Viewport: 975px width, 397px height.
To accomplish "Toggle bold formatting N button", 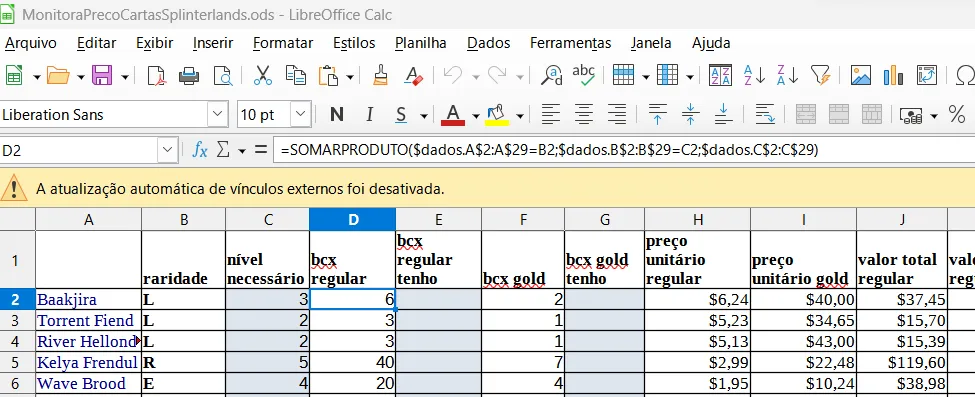I will coord(336,114).
